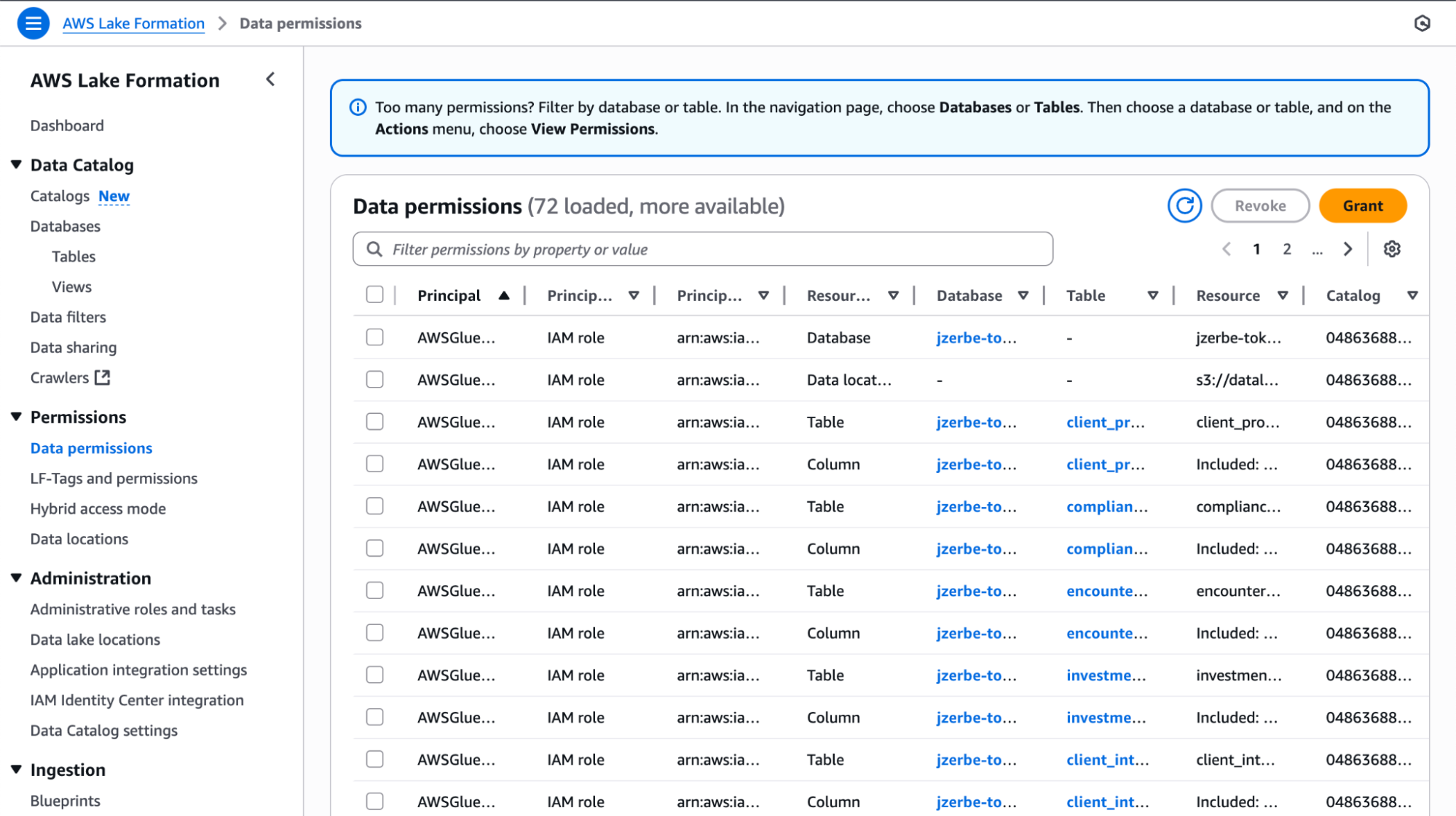Follow AWS Lake Formation breadcrumb link
The image size is (1456, 816).
click(133, 23)
